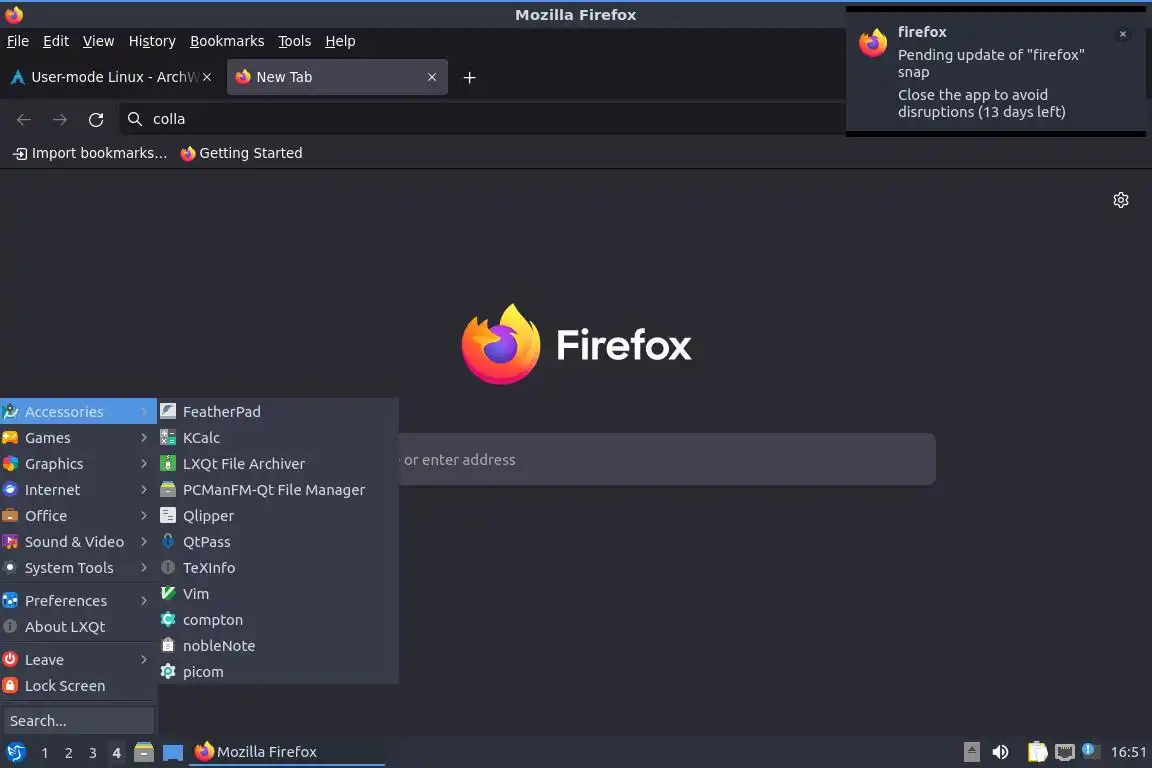Click the update notifier tray icon

pyautogui.click(x=1090, y=750)
